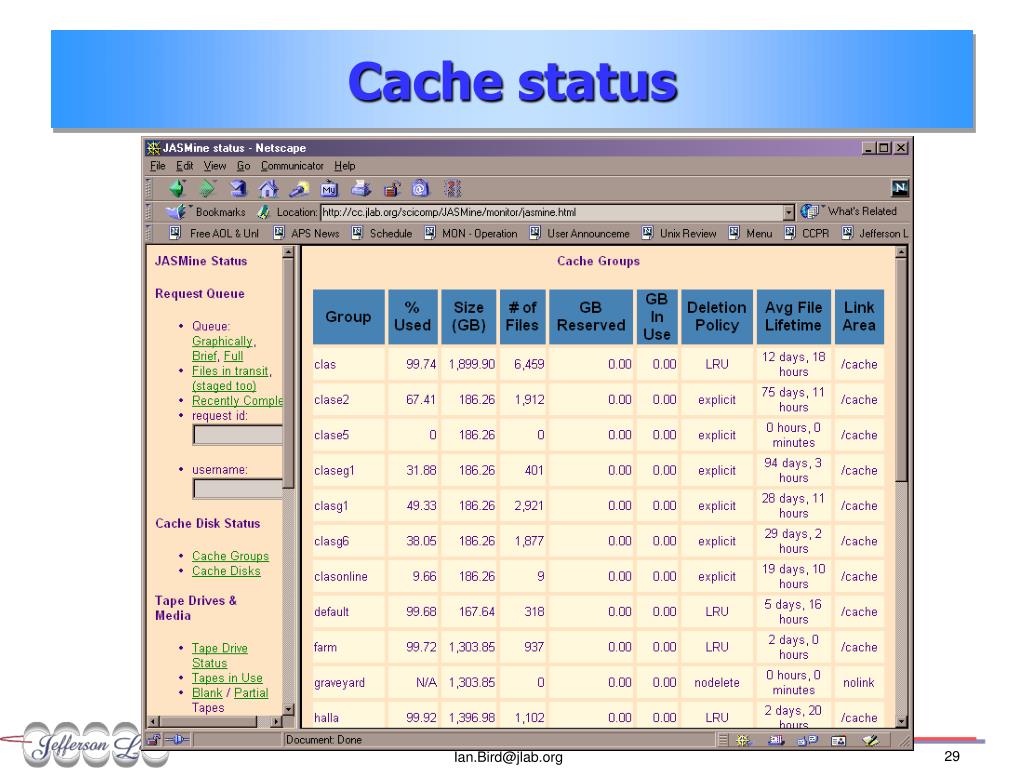Follow the Recently Comple link
This screenshot has height=768, width=1024.
click(237, 400)
